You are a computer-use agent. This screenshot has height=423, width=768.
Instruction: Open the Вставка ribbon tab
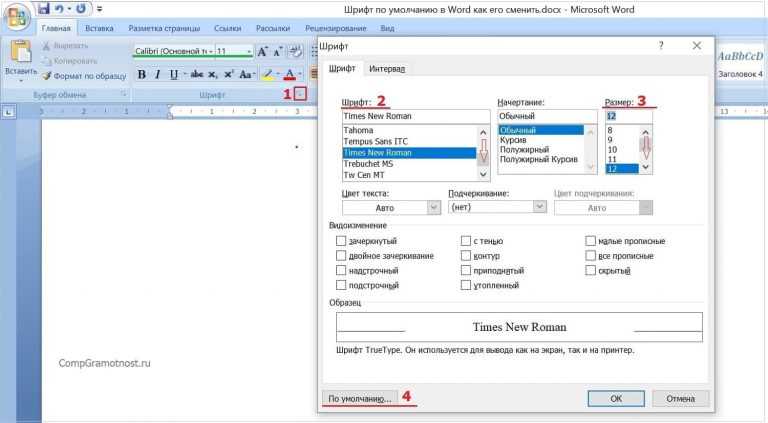(x=99, y=28)
